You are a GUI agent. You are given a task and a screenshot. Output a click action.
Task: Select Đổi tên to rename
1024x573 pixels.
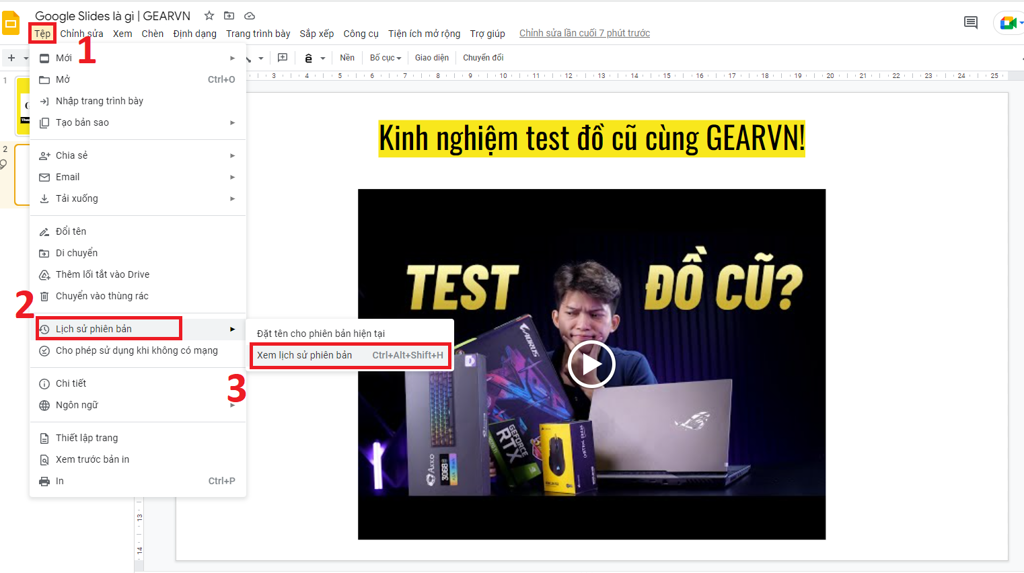pos(138,231)
